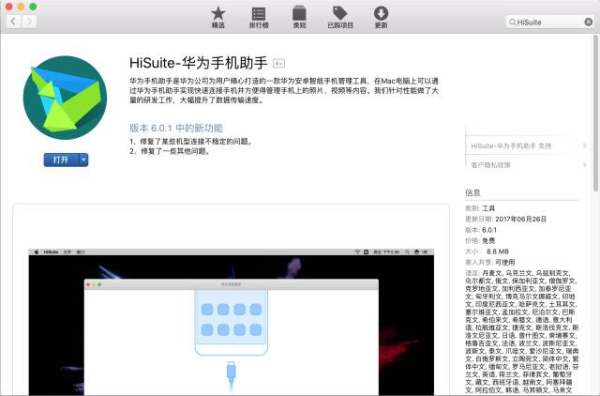Click the title HiSuite-华为手机助手

point(198,63)
